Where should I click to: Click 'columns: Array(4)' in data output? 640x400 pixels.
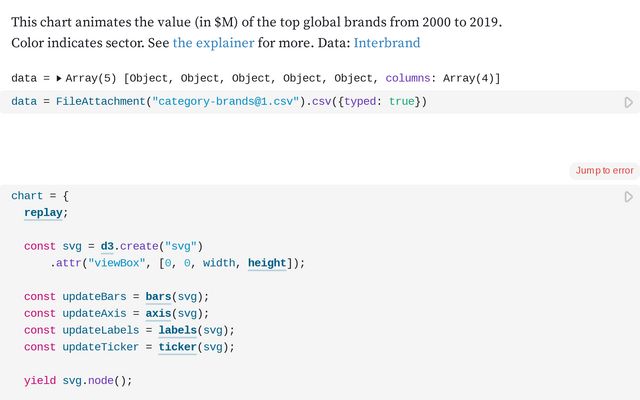coord(442,78)
